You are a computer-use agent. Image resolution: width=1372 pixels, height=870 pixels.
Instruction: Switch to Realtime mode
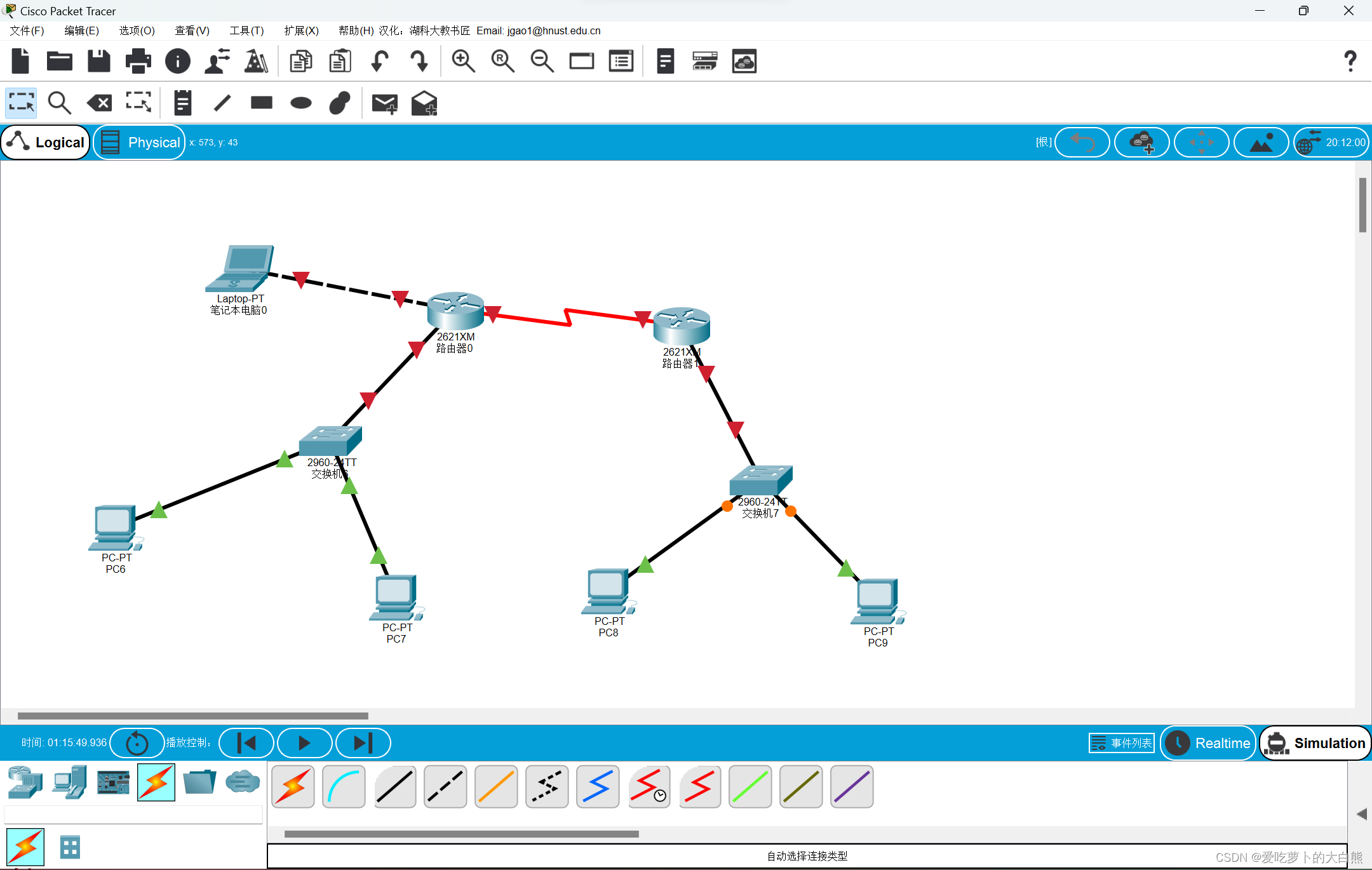pyautogui.click(x=1209, y=743)
